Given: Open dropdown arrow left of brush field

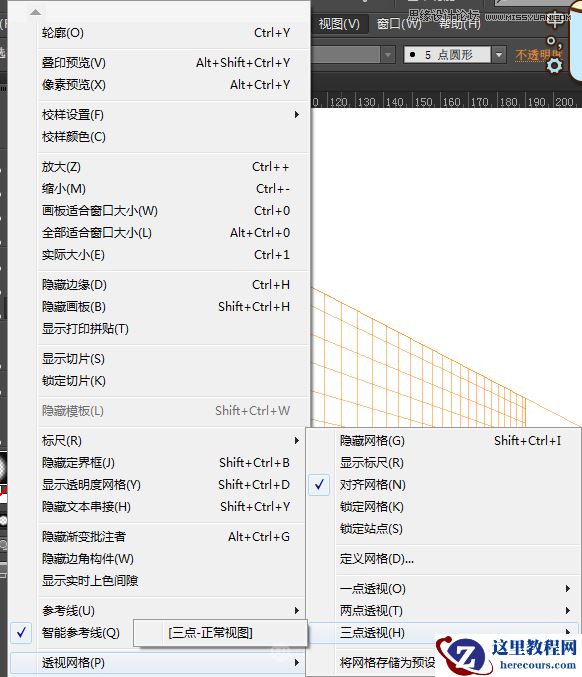Looking at the screenshot, I should coord(388,55).
